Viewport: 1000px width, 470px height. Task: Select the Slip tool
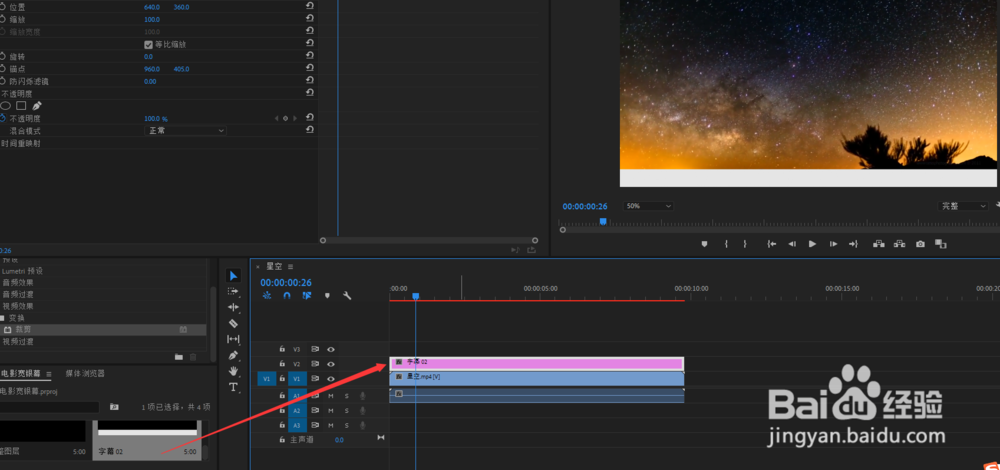tap(233, 339)
